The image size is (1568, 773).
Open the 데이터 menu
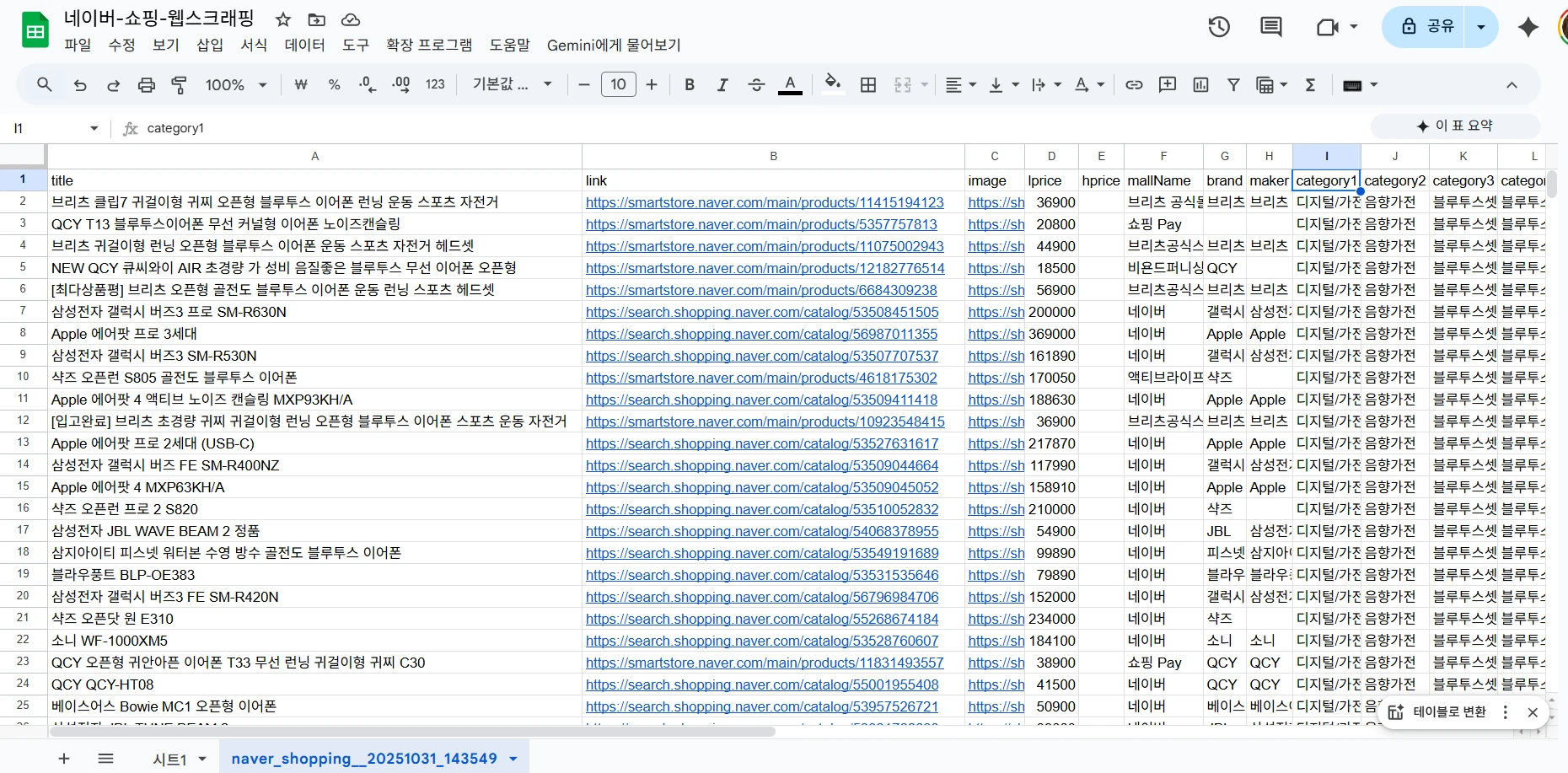(304, 45)
